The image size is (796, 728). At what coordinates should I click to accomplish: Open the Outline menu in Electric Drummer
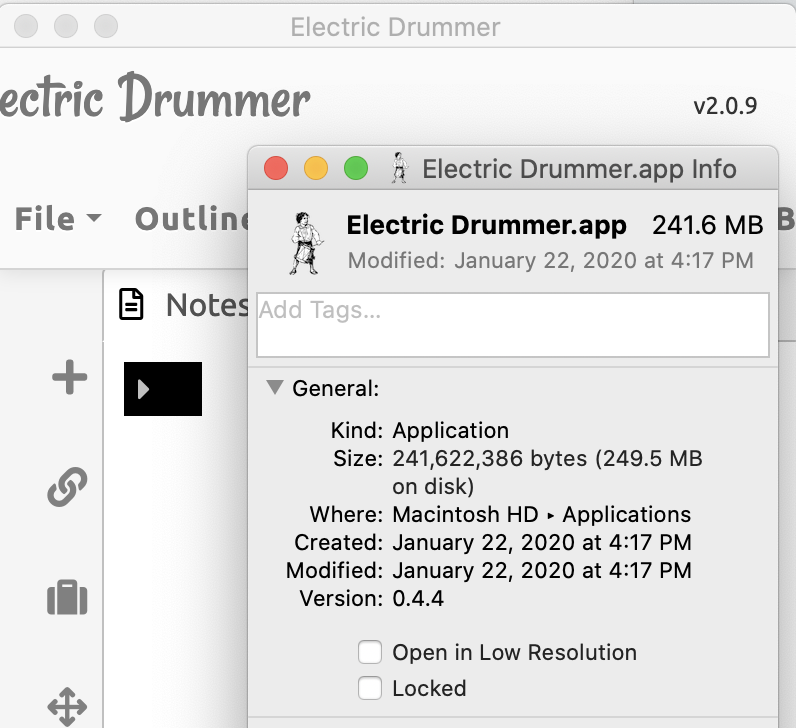[192, 219]
